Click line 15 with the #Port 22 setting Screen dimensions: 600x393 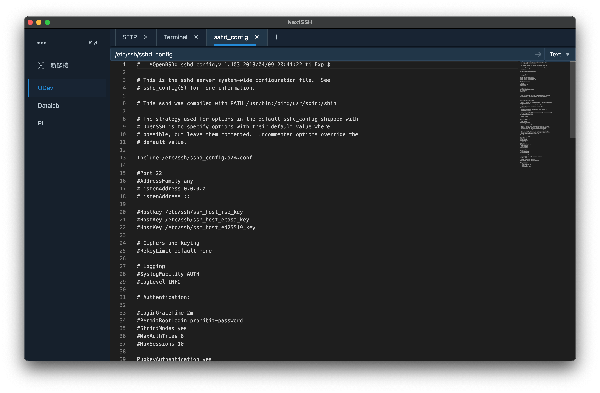click(149, 173)
